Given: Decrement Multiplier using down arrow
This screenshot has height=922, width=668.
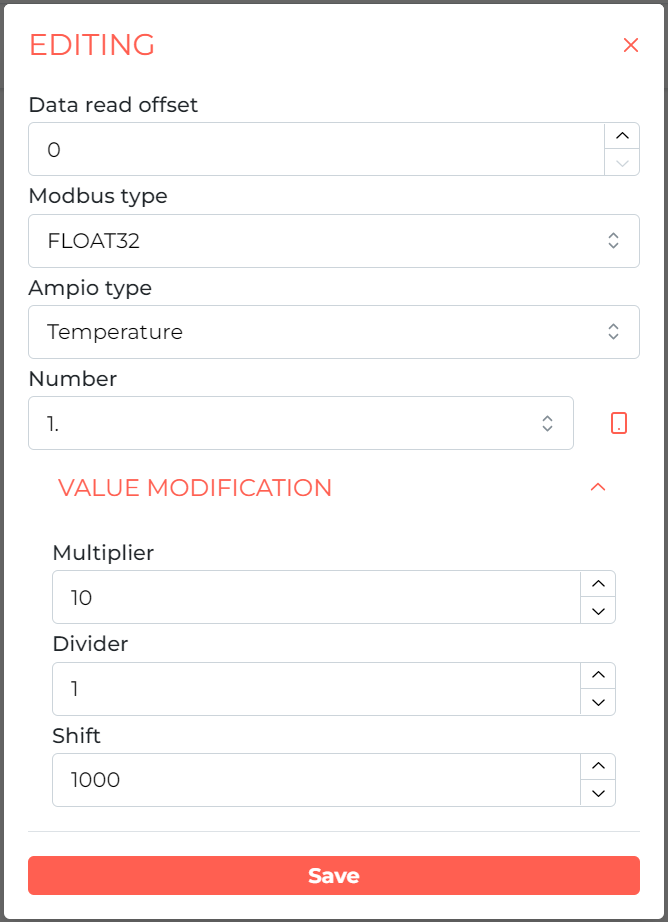Looking at the screenshot, I should coord(598,611).
